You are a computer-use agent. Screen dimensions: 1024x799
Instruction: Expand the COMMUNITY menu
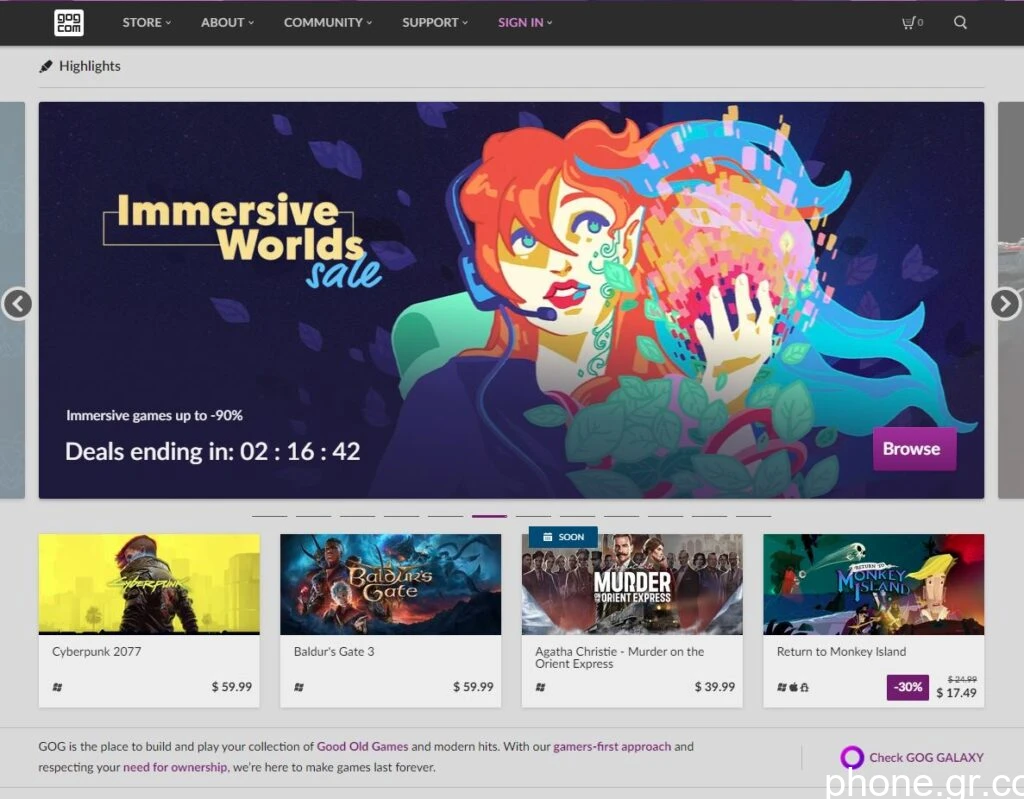point(328,22)
